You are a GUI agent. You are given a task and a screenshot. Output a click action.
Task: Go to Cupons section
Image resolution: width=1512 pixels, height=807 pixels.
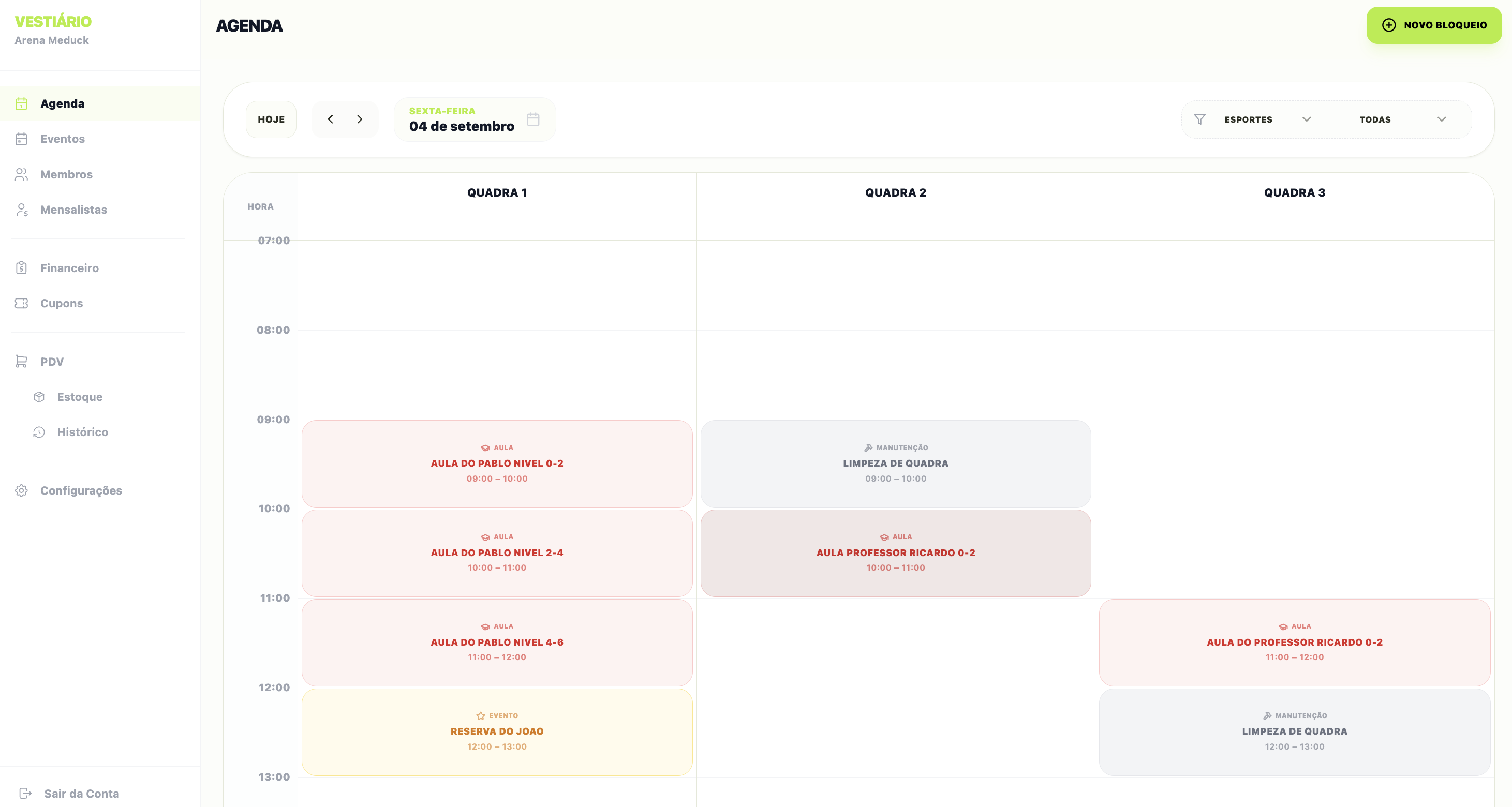coord(100,304)
